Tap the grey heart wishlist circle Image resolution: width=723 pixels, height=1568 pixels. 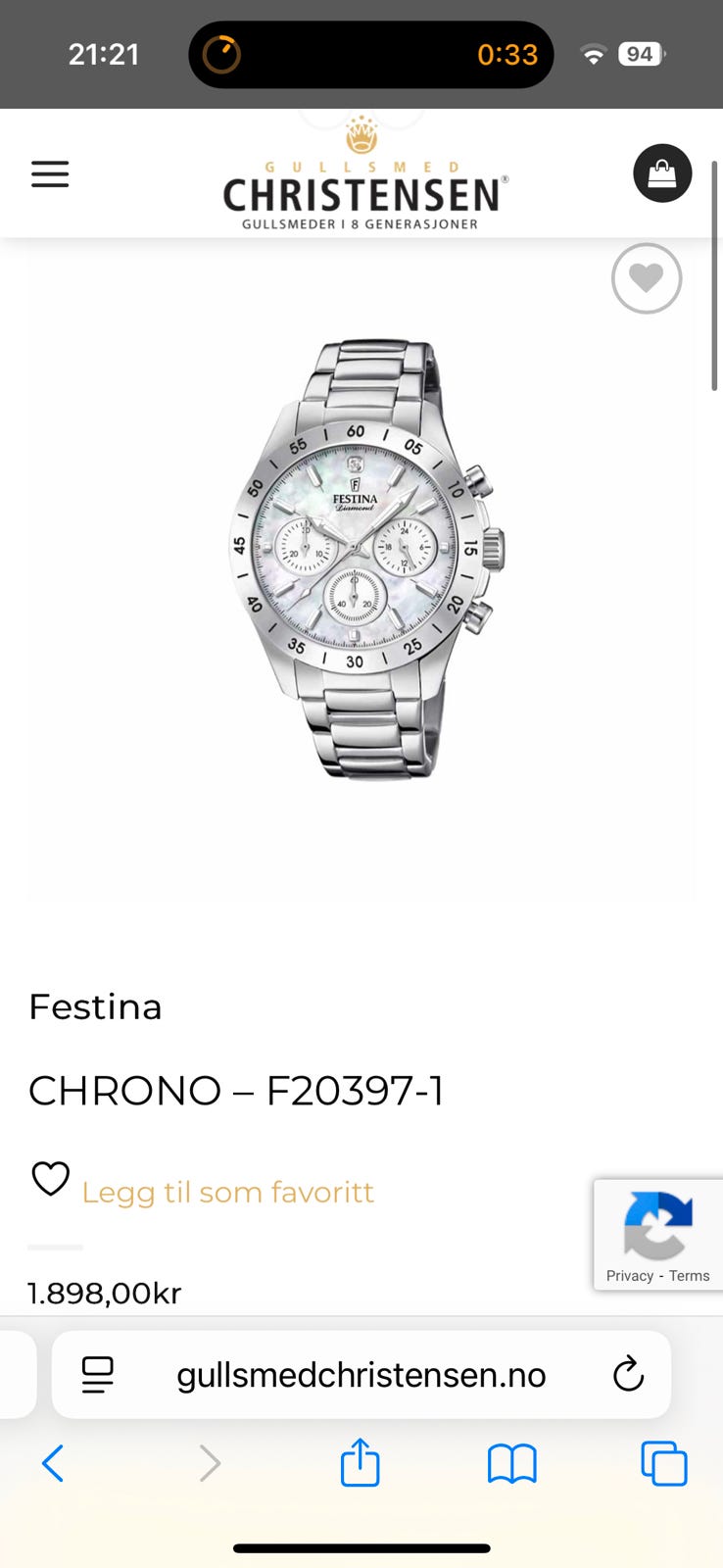pyautogui.click(x=647, y=278)
